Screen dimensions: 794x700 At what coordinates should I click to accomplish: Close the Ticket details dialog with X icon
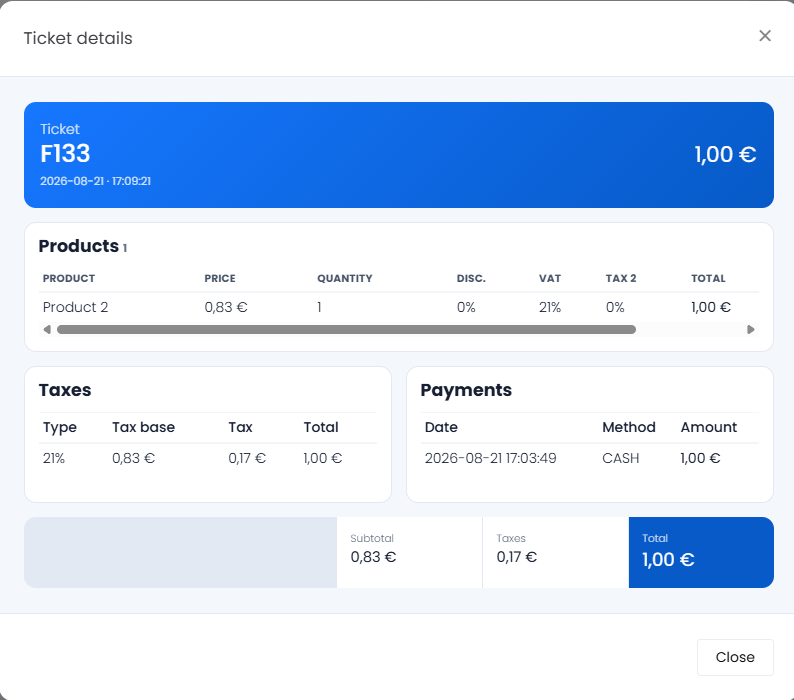pos(765,36)
